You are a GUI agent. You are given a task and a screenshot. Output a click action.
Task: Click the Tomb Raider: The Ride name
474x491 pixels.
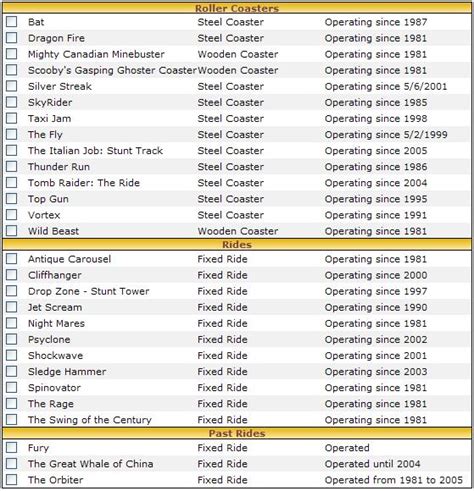tap(84, 183)
